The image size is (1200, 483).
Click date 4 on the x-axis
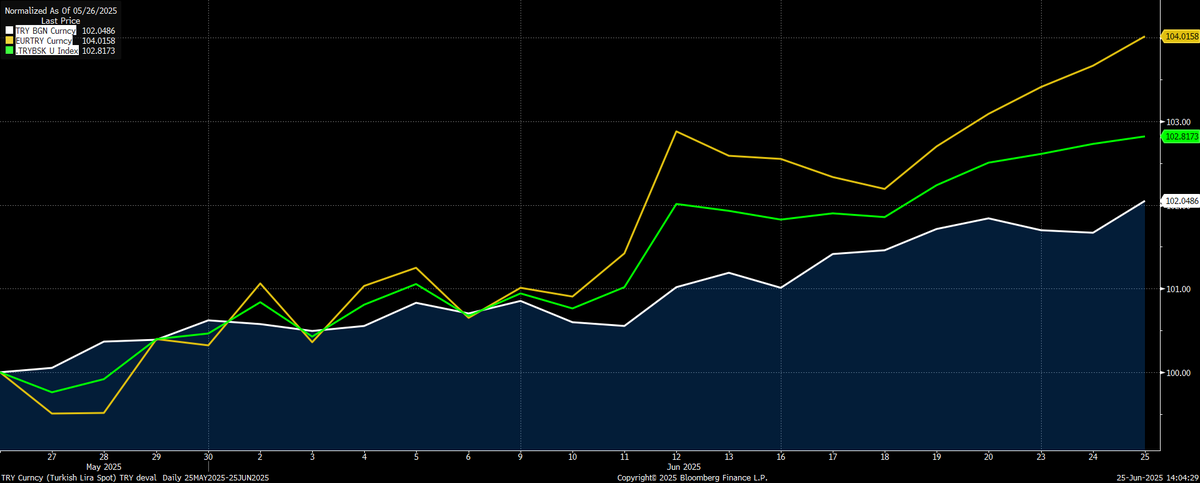(x=364, y=455)
